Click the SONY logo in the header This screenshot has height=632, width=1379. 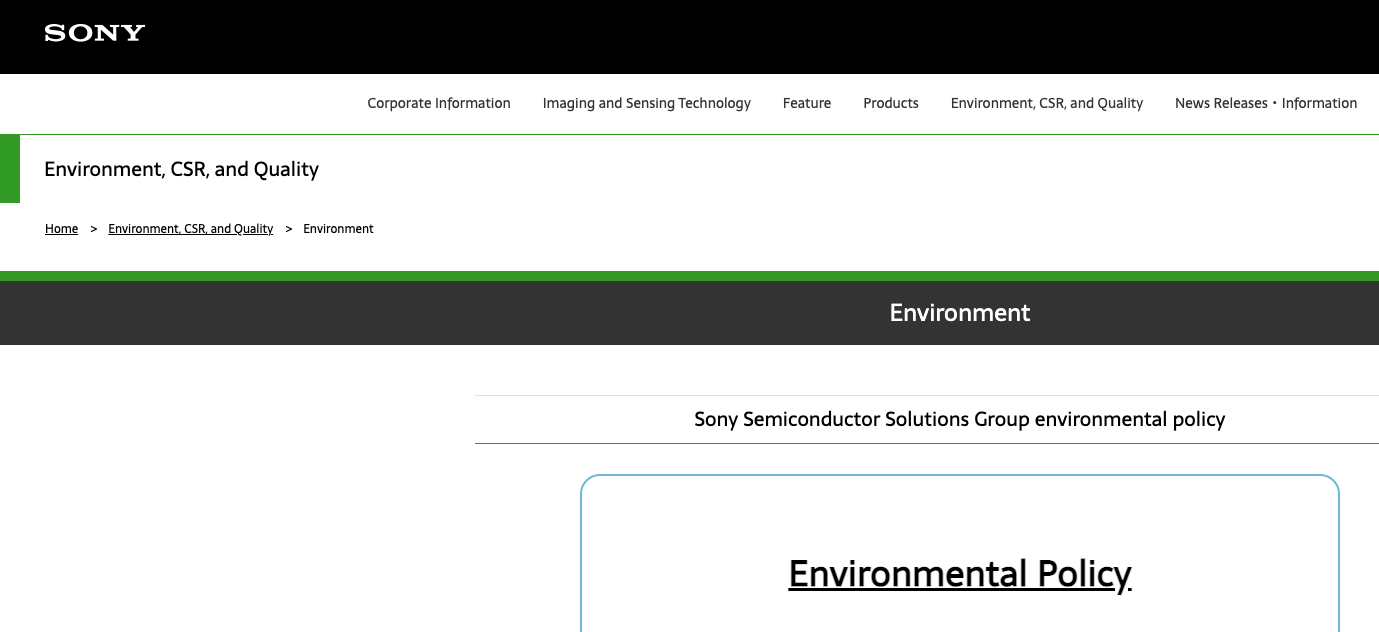[x=95, y=33]
